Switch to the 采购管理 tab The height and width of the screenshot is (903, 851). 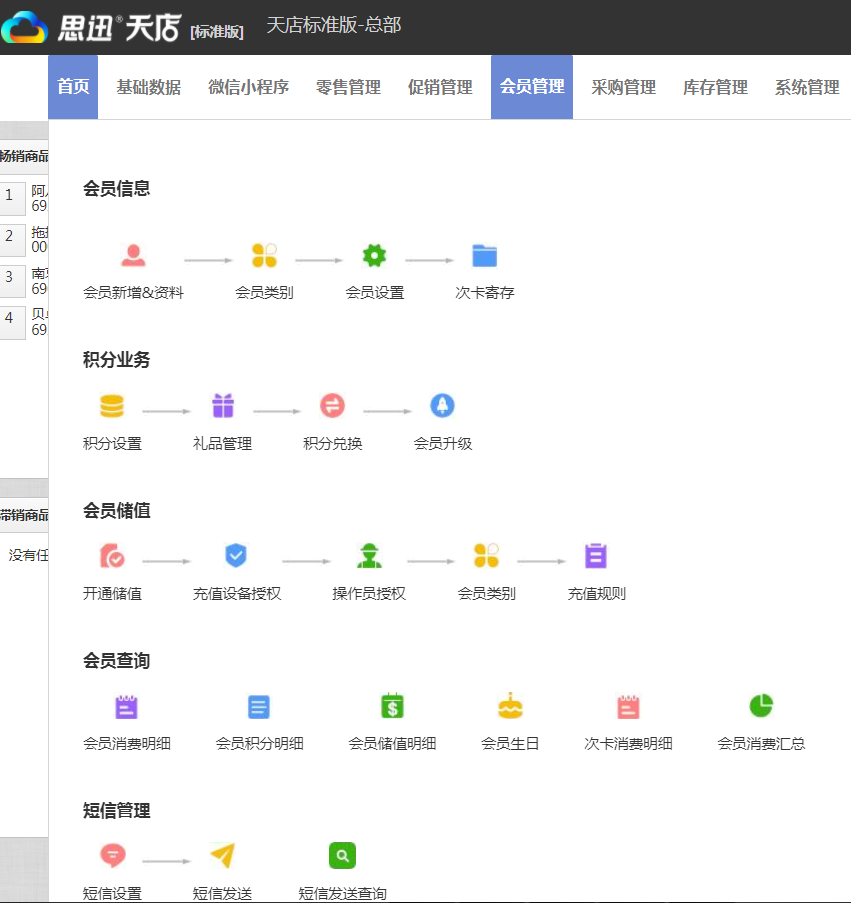coord(622,87)
